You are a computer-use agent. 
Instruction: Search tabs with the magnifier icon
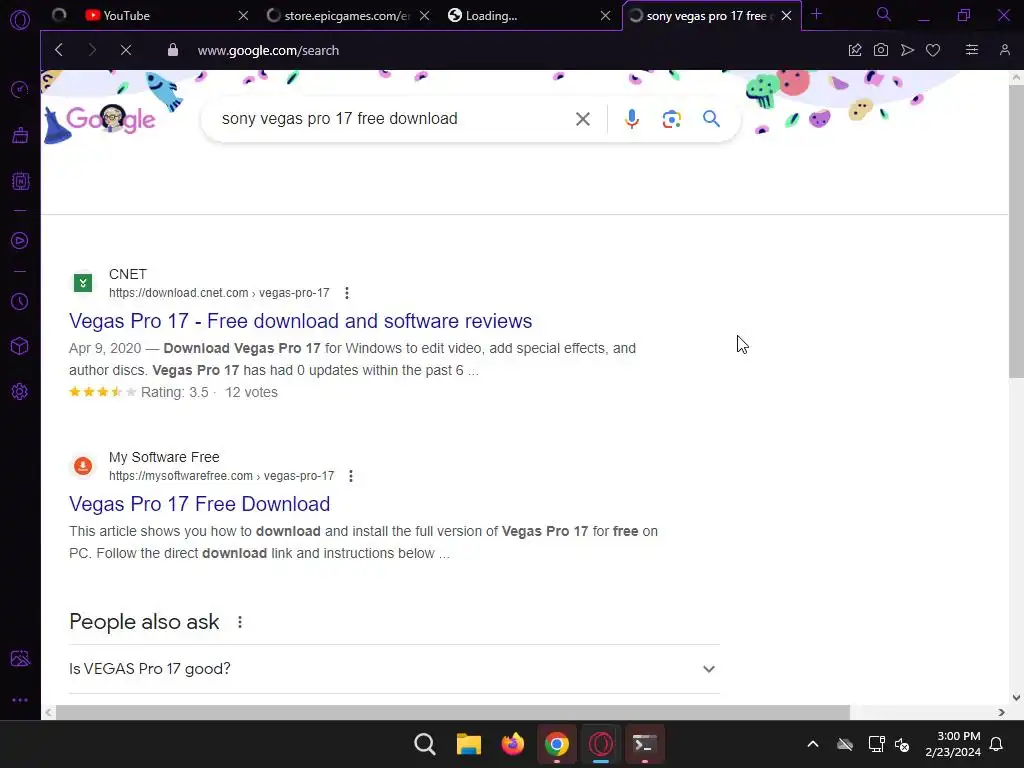point(884,14)
